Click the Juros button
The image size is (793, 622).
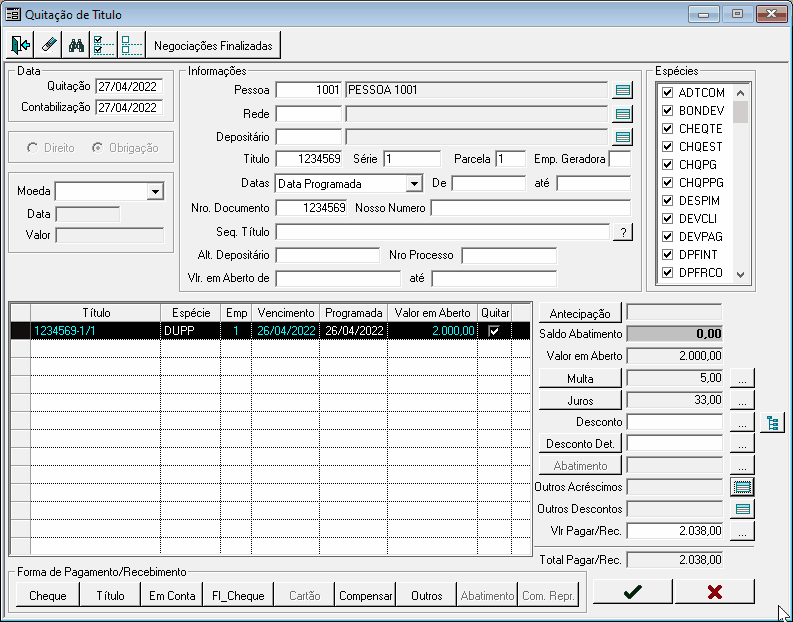(x=580, y=401)
